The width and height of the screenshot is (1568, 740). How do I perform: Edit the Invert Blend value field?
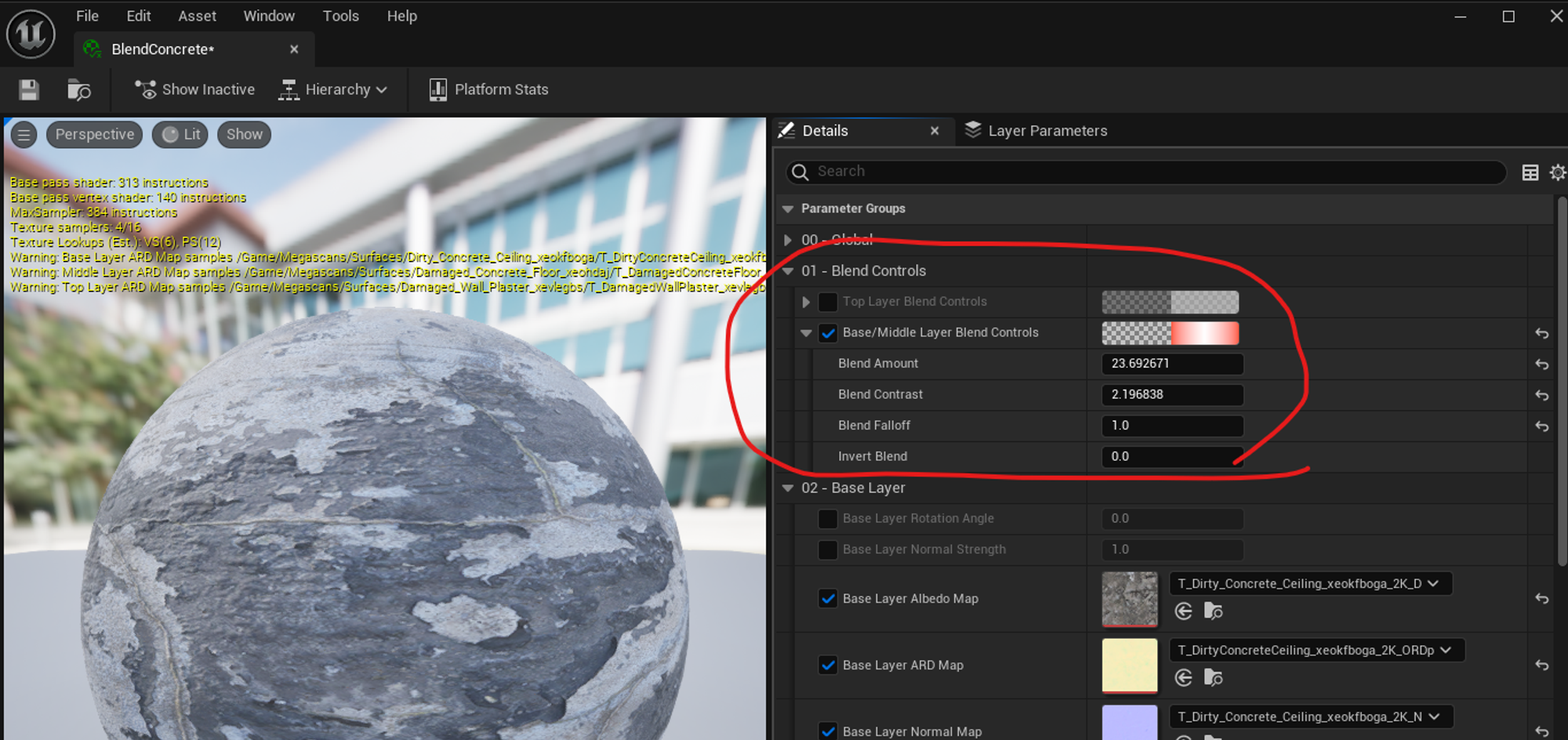tap(1173, 456)
